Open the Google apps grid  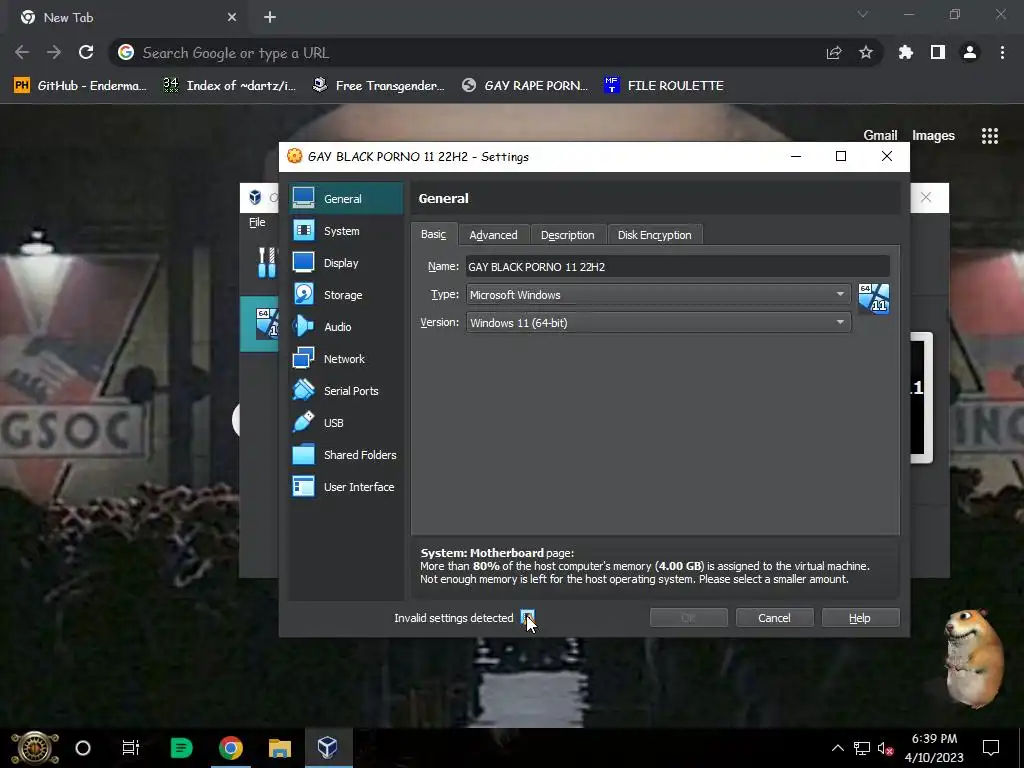click(989, 135)
